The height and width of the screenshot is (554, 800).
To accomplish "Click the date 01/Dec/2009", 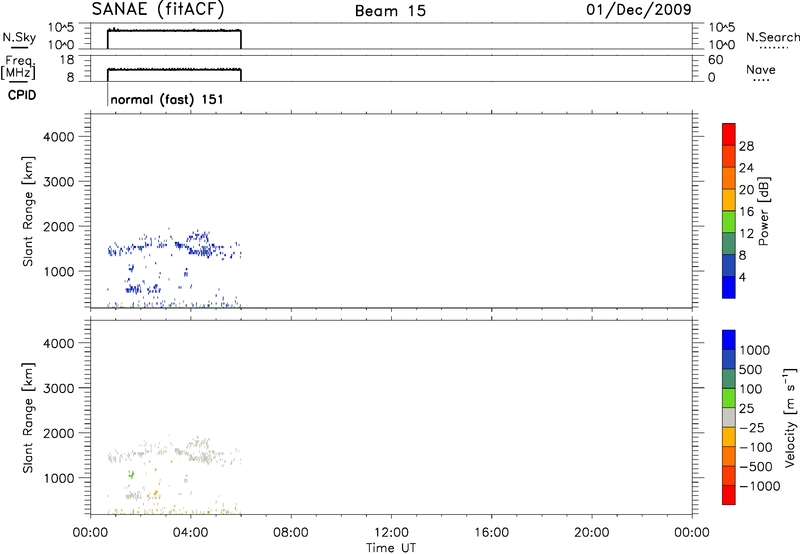I will [639, 9].
